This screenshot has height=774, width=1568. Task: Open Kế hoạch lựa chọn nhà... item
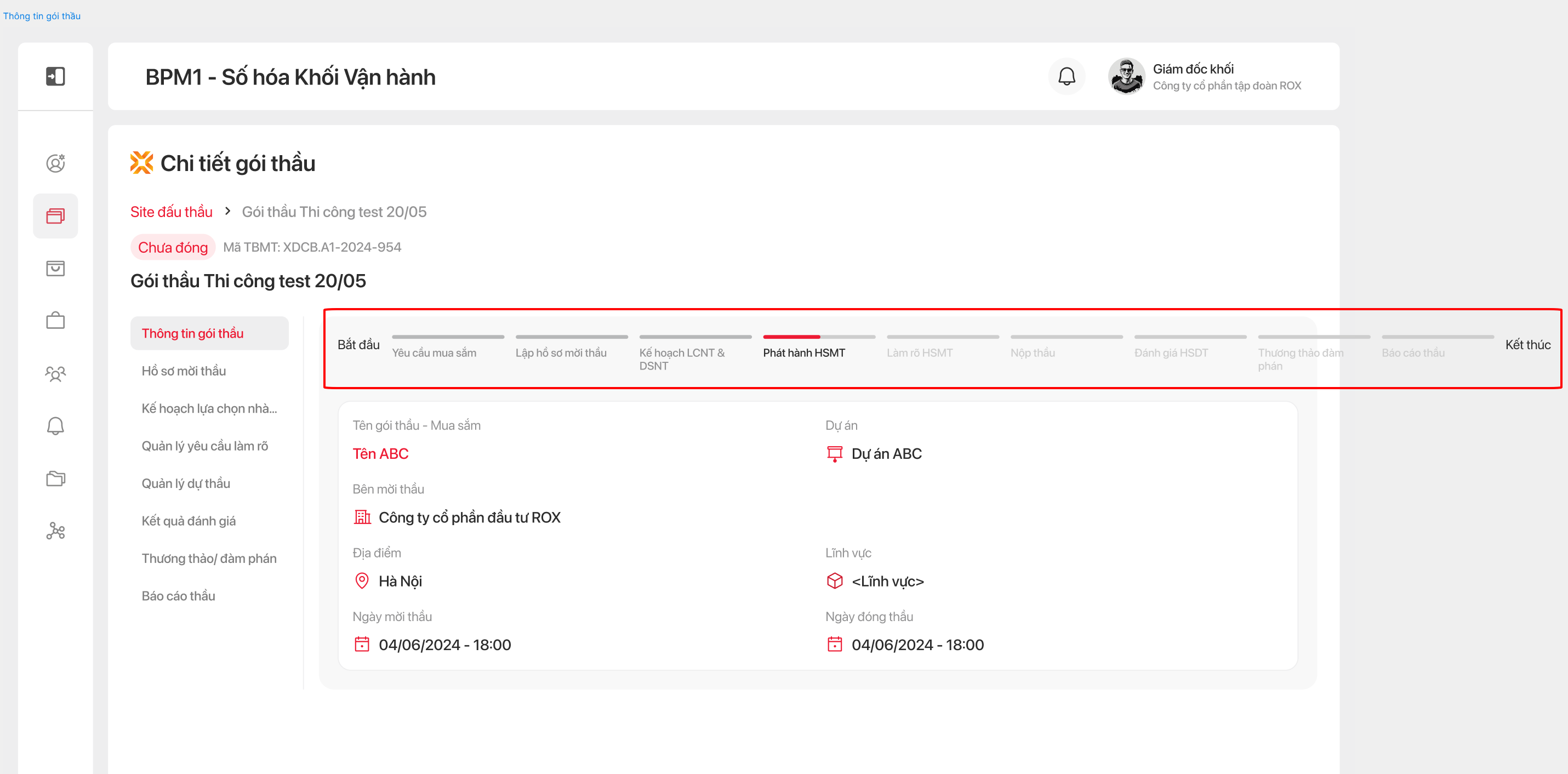(209, 408)
